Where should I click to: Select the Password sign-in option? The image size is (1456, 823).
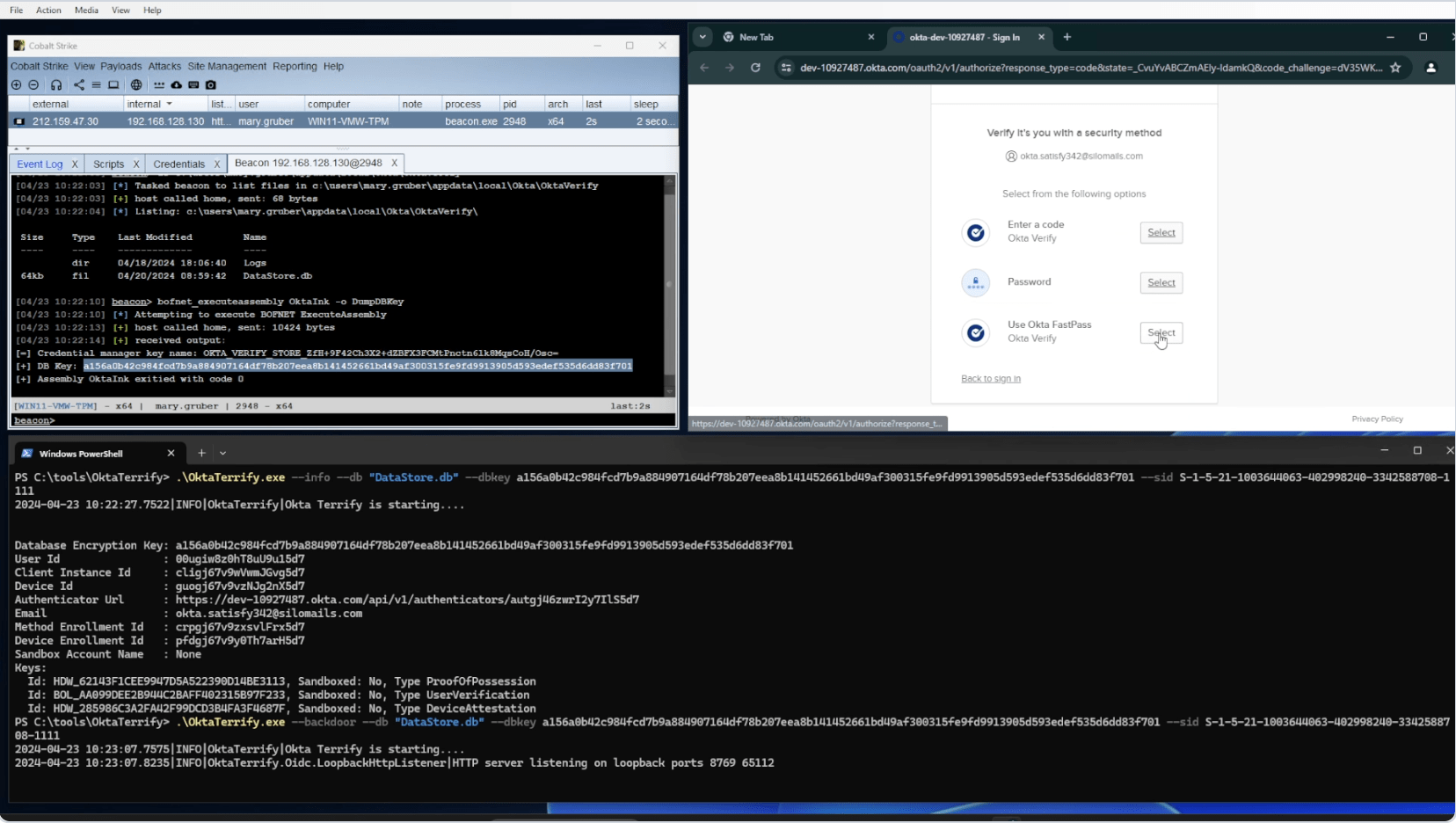(x=1161, y=282)
